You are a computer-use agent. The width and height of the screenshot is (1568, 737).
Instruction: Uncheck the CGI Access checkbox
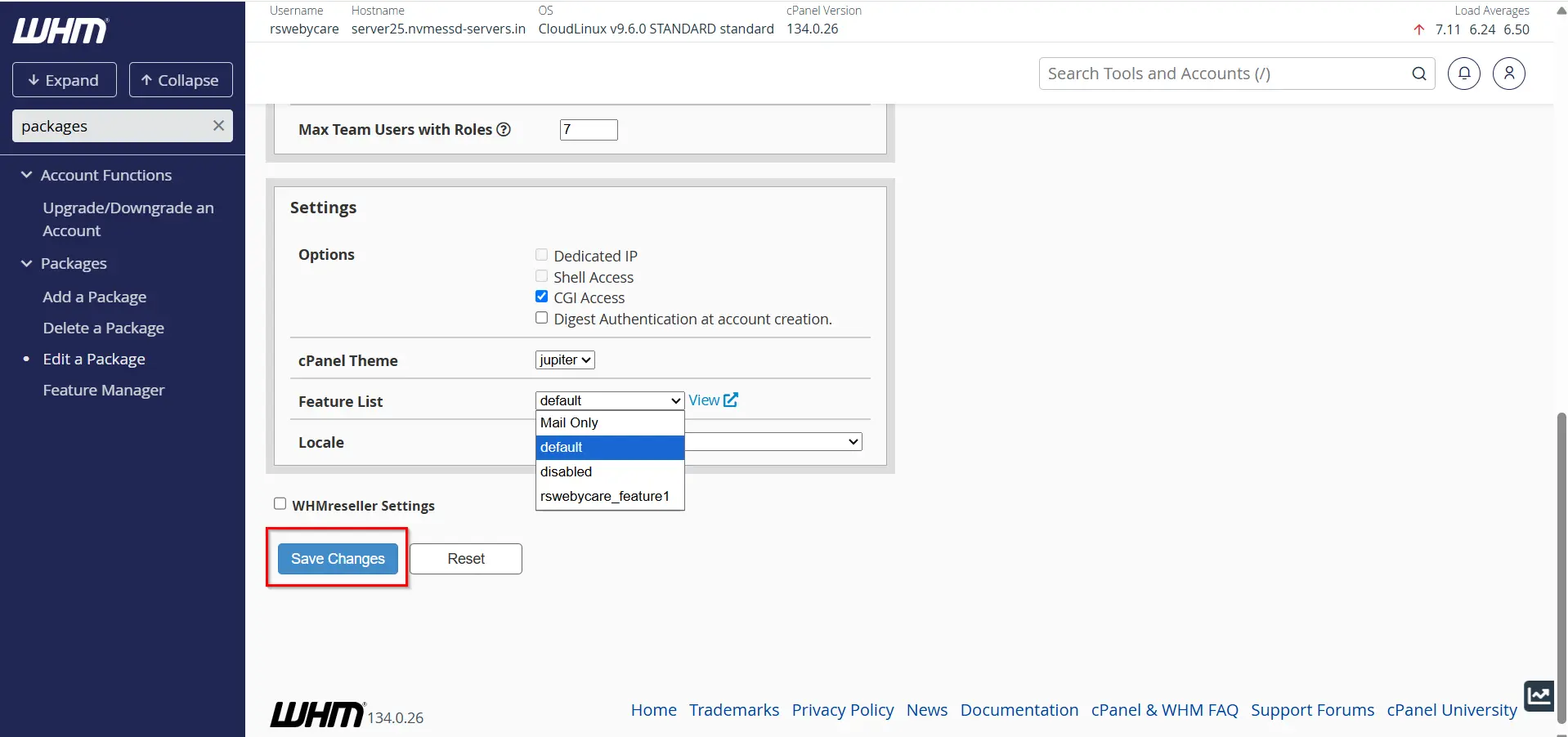coord(541,297)
